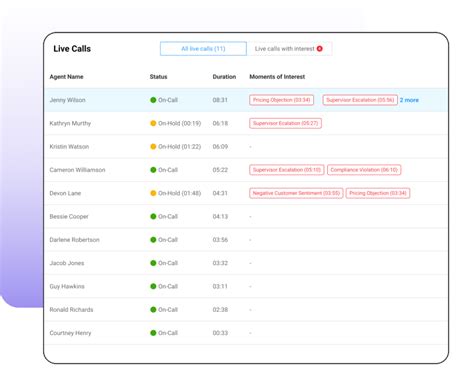Screen dimensions: 474x370
Task: Open Compliance Violation (06:10) tag
Action: click(x=364, y=170)
